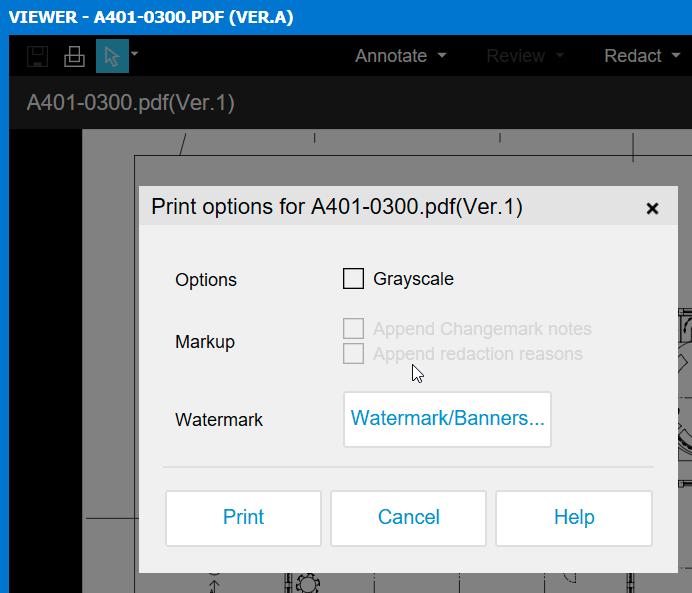The height and width of the screenshot is (593, 692).
Task: Open the Redact menu
Action: click(x=642, y=56)
